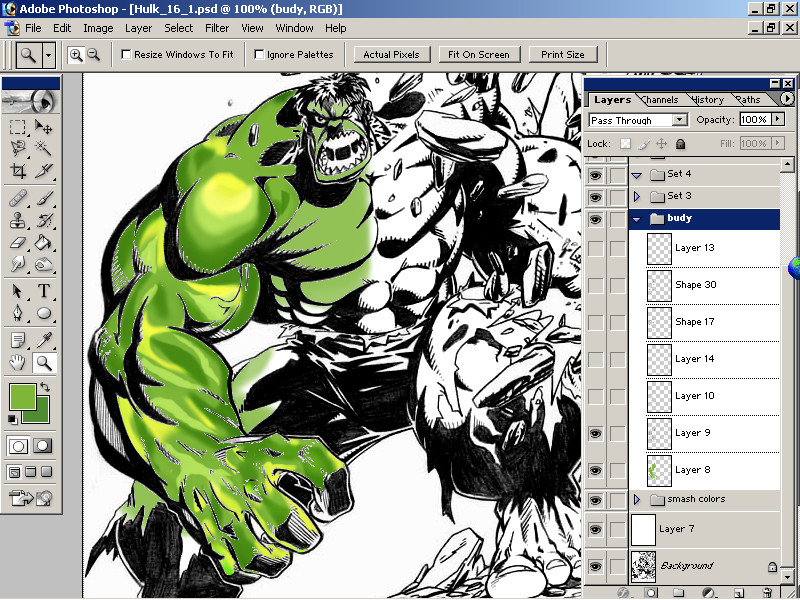Viewport: 800px width, 600px height.
Task: Hide Layer 9 visibility eye
Action: [x=595, y=433]
